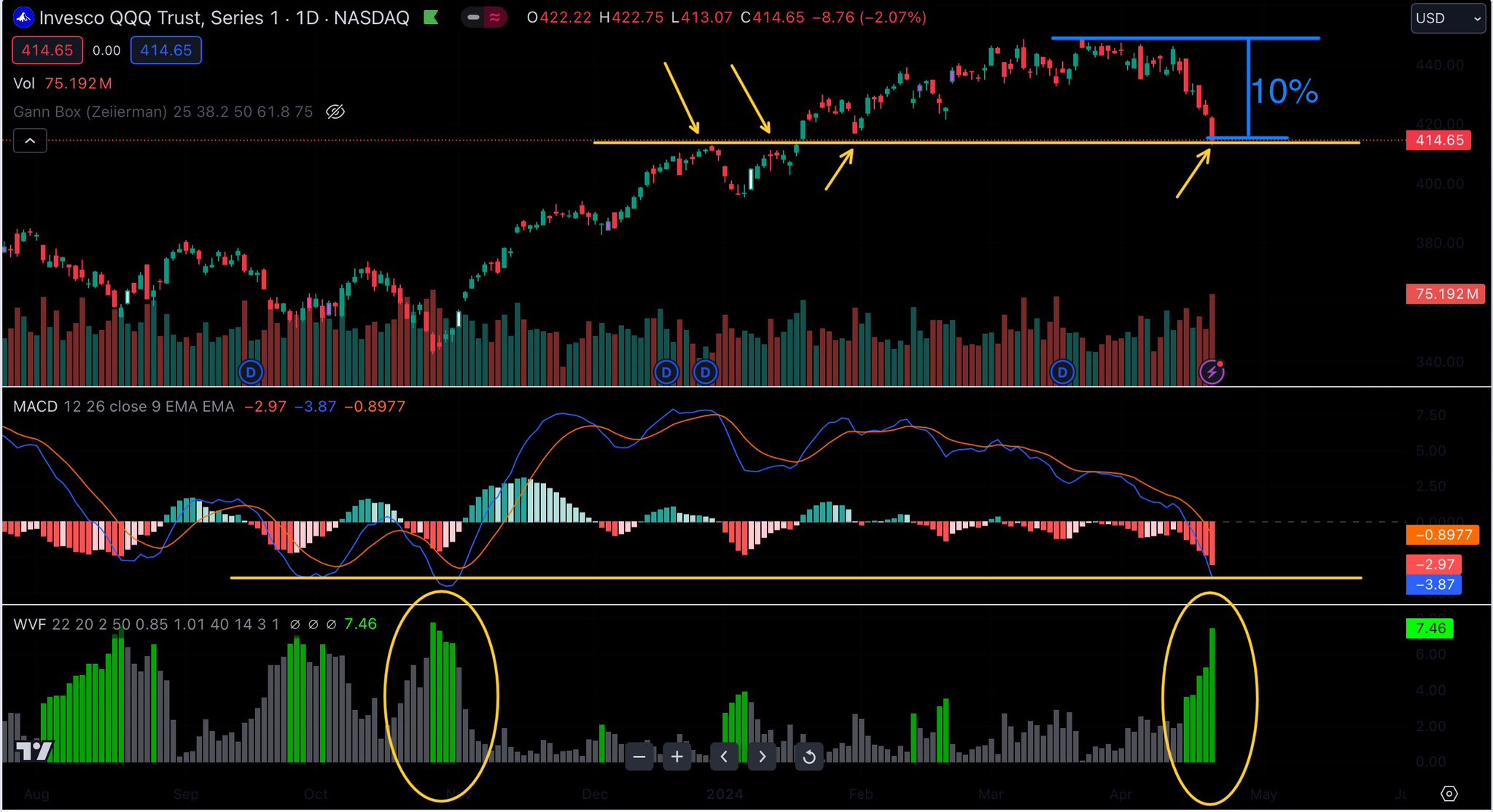Click the 0.00 spread value between prices
The image size is (1493, 812).
(x=106, y=50)
